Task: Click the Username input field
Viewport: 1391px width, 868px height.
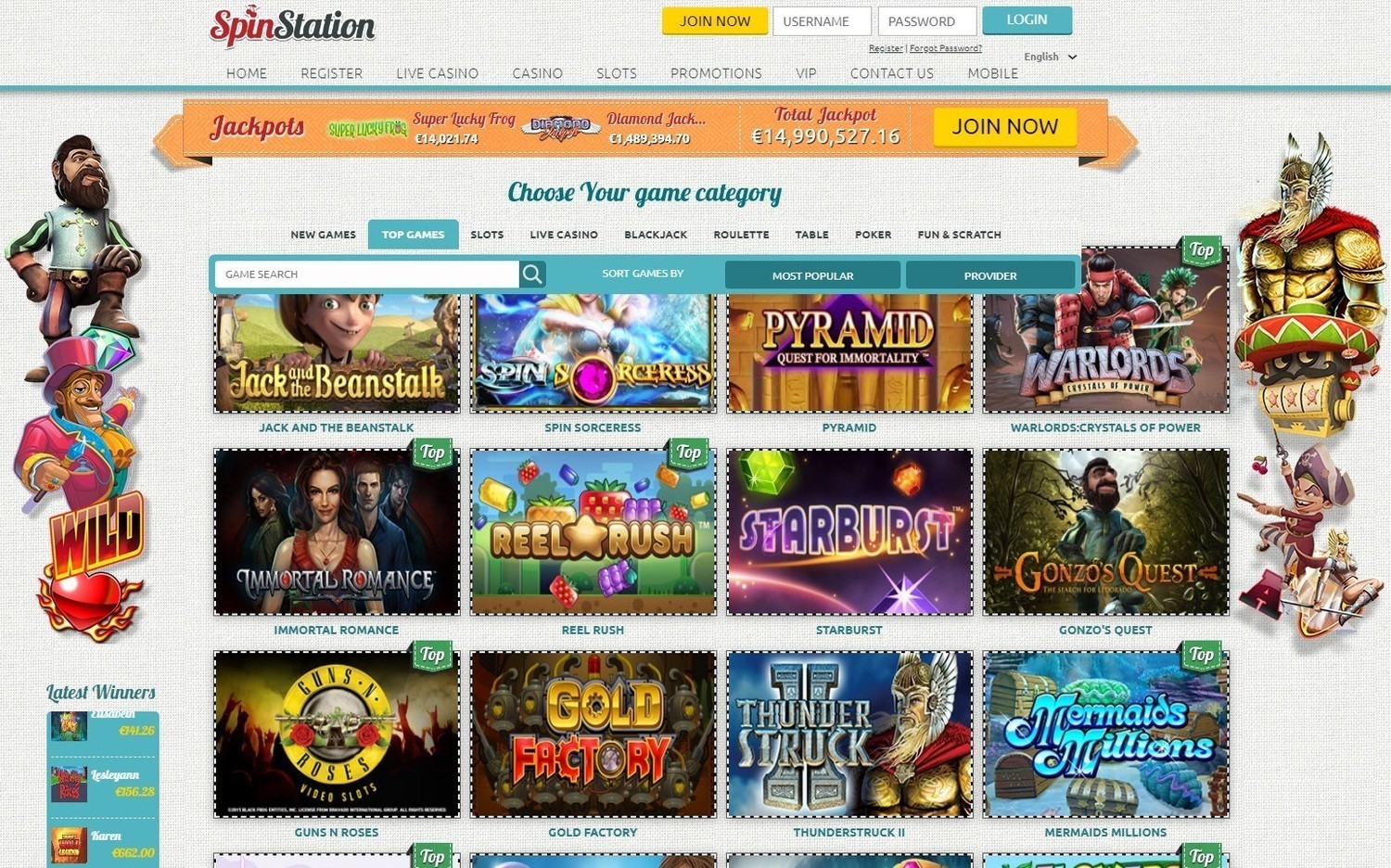Action: [822, 21]
